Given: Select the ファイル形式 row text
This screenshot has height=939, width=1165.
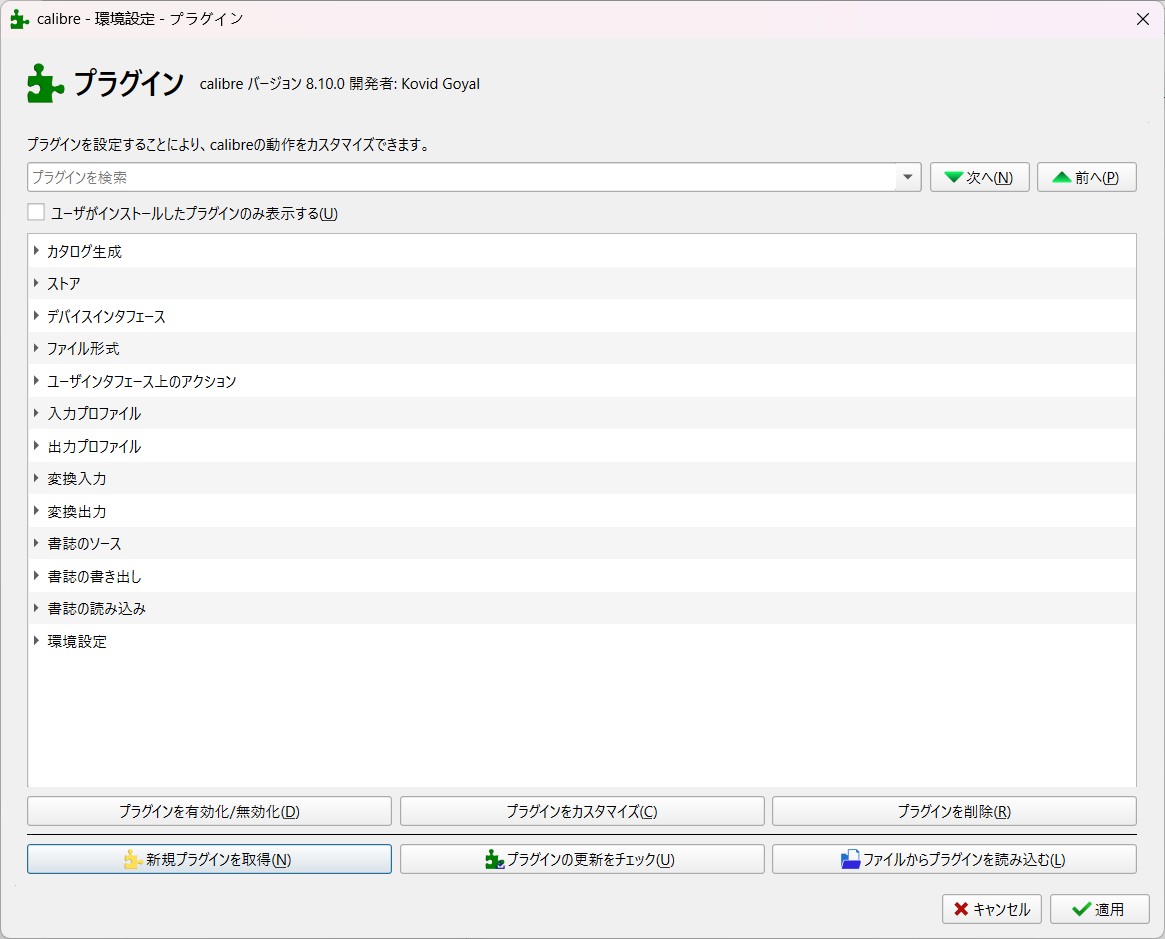Looking at the screenshot, I should click(83, 348).
